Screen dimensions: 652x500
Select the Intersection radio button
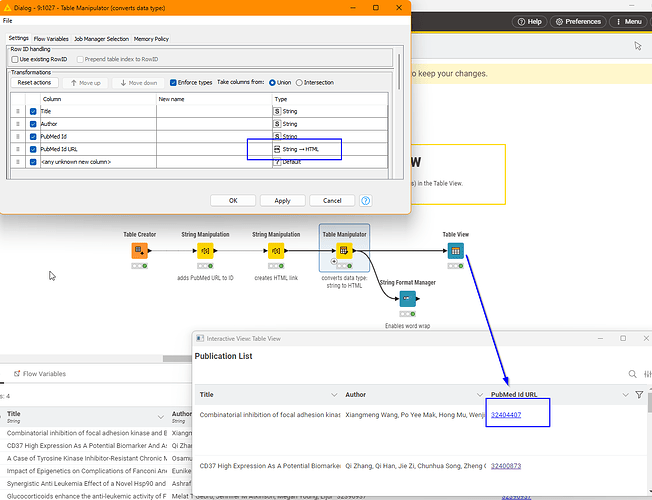click(297, 83)
